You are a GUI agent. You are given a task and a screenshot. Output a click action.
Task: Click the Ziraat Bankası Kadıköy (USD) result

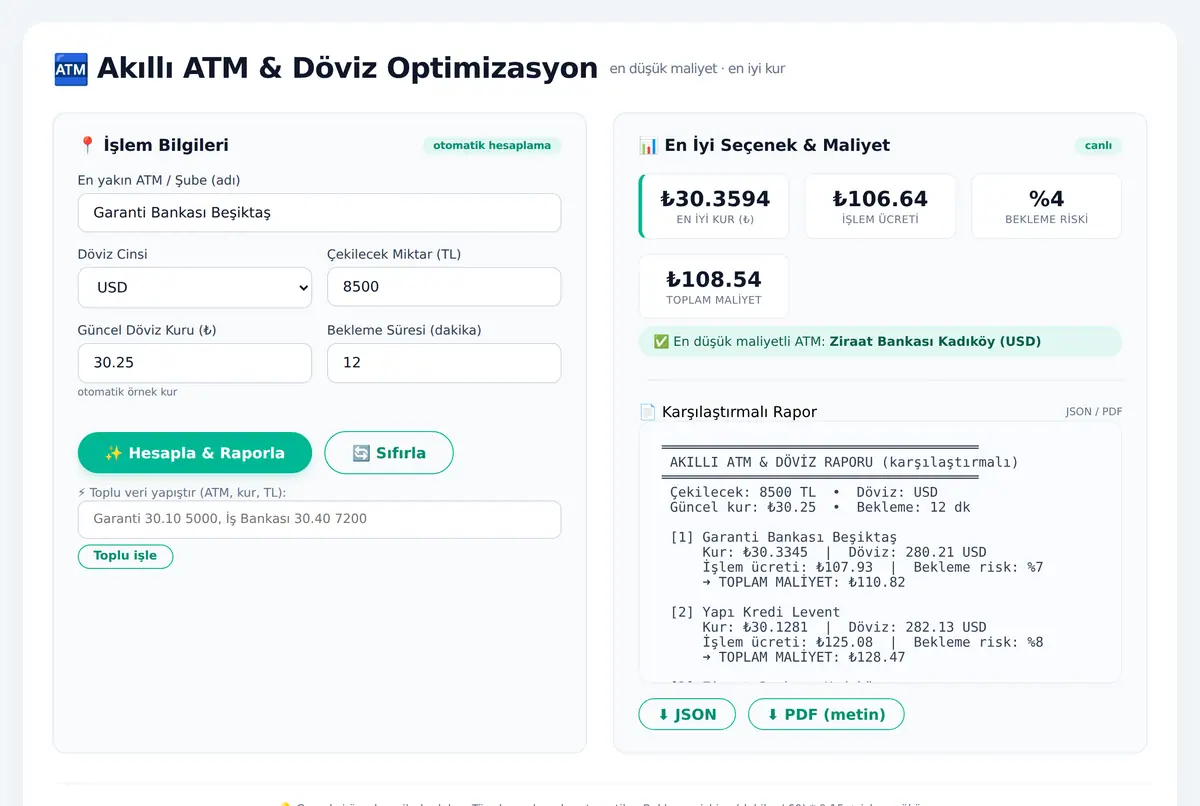tap(935, 341)
